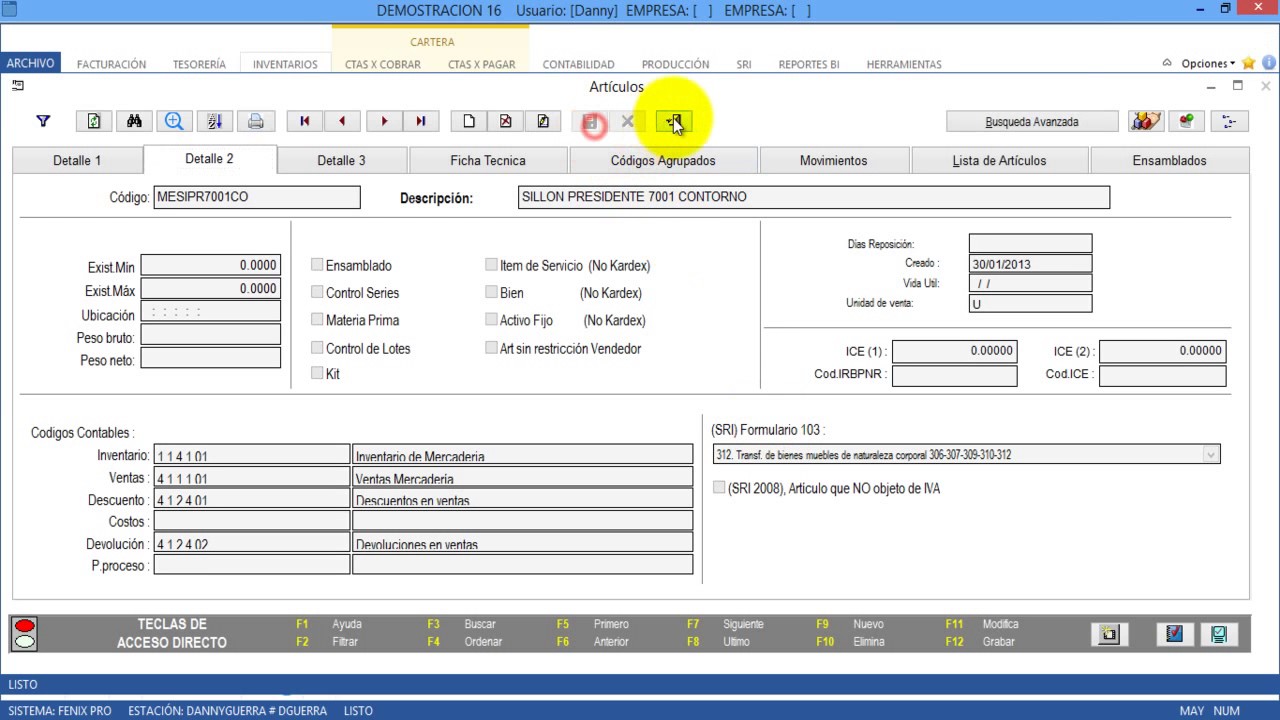1280x720 pixels.
Task: Switch to the Ensamblados tab
Action: [x=1169, y=160]
